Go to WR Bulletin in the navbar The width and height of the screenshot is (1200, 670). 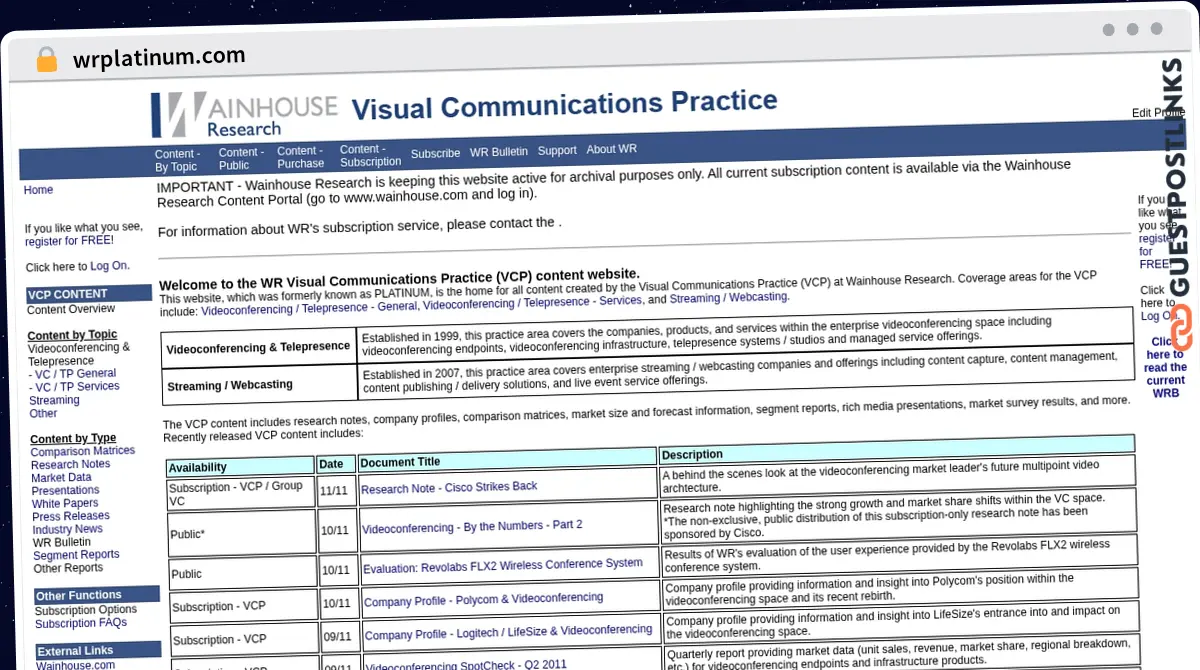pos(499,152)
